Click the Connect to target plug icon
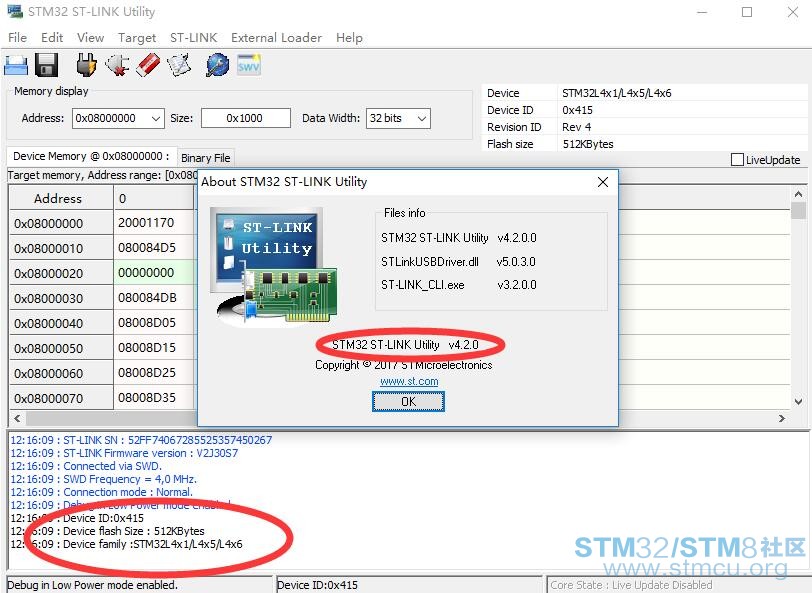Screen dimensions: 812x593 (86, 65)
